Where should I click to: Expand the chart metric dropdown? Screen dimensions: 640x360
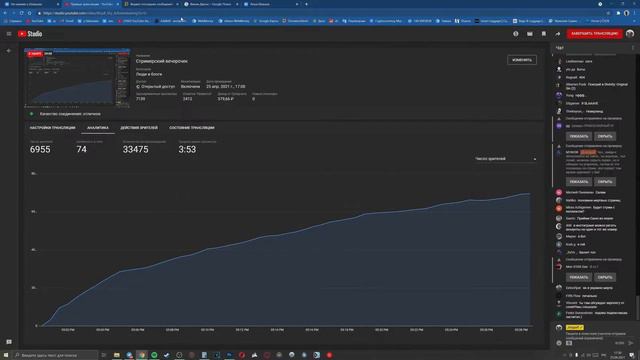pyautogui.click(x=505, y=158)
